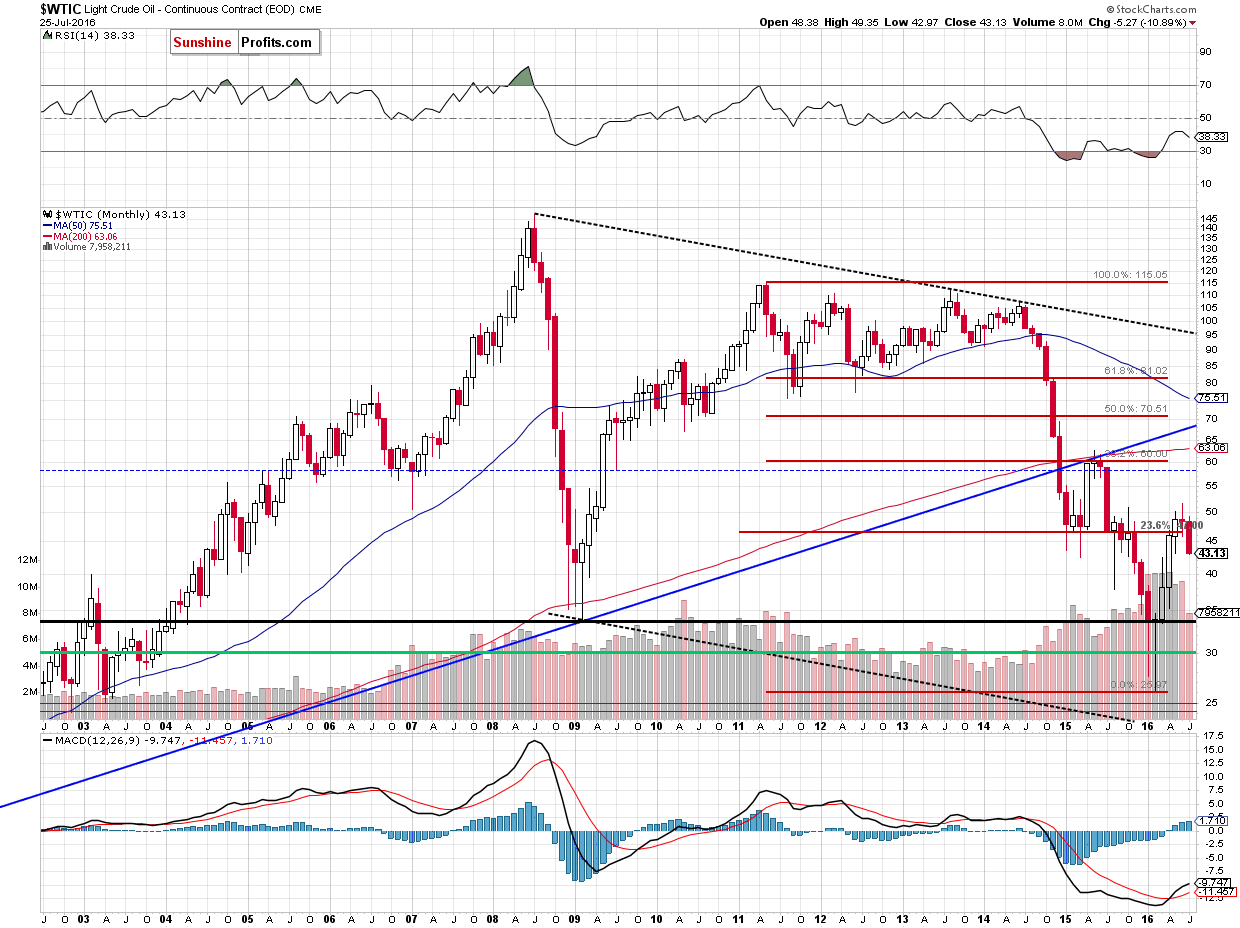Click the $WTIC (Monthly) 43.13 legend
This screenshot has height=928, width=1240.
pos(120,214)
